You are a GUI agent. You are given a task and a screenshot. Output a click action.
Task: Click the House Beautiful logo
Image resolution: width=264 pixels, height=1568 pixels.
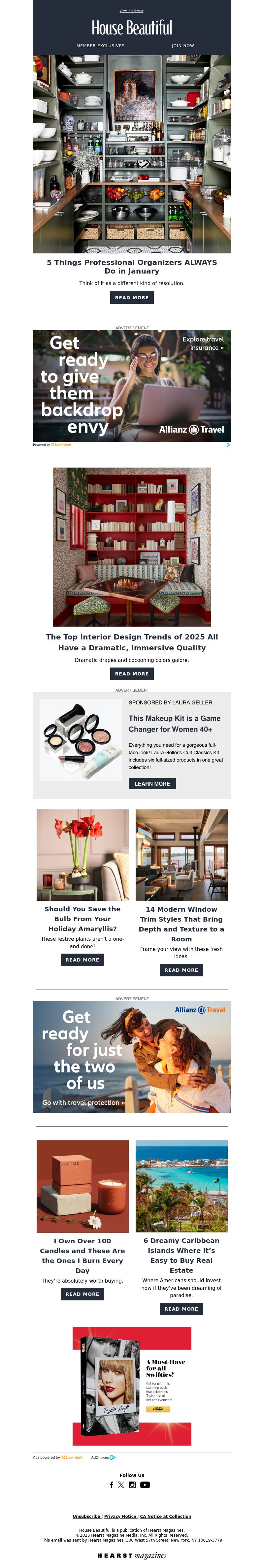coord(132,28)
